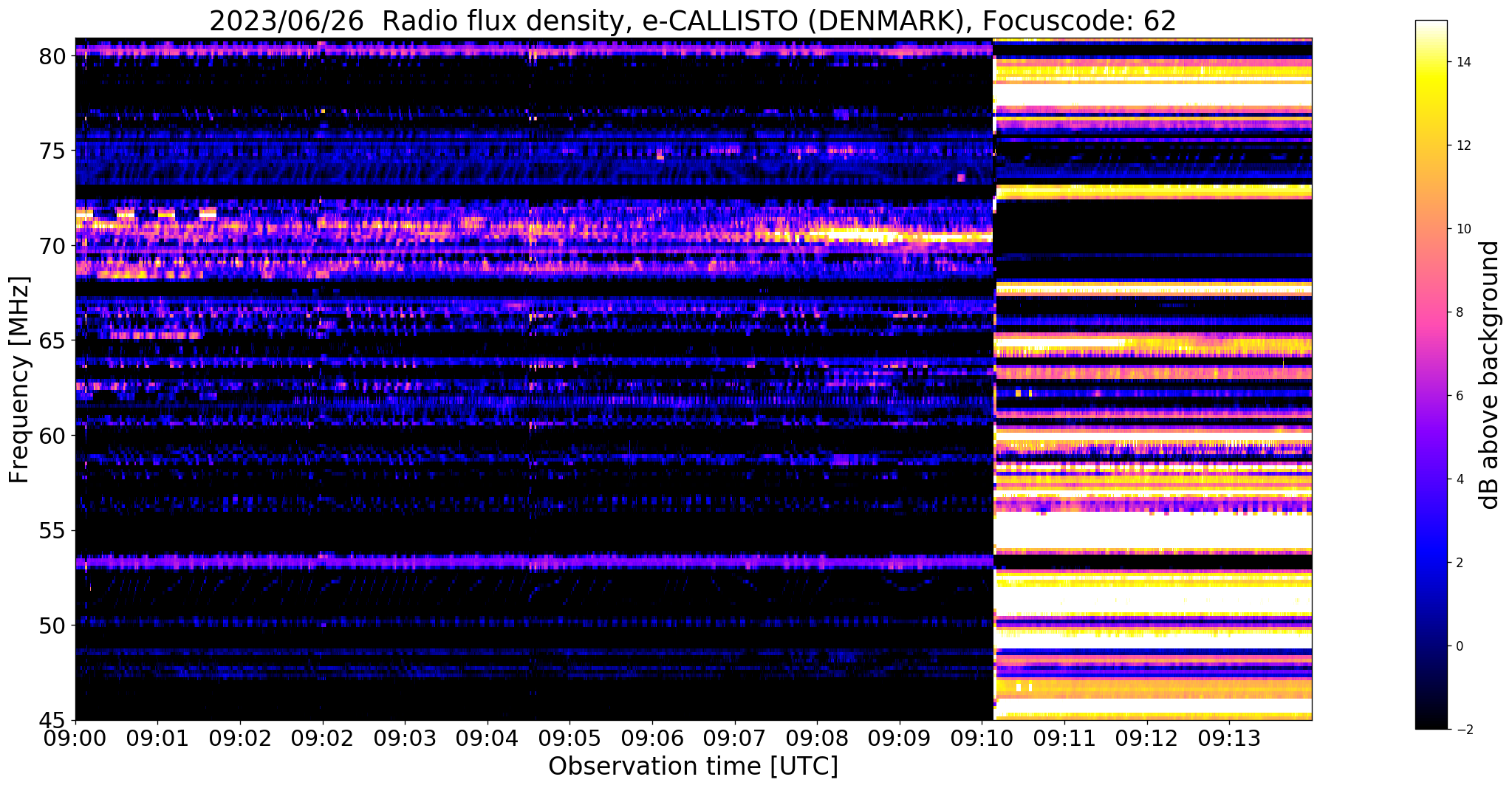Click the 09:04 time tick label

[x=488, y=738]
